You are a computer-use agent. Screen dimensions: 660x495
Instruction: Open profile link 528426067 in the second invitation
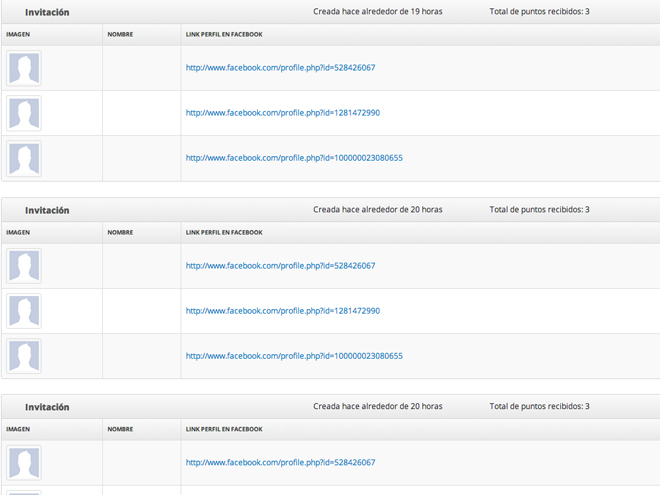coord(280,266)
